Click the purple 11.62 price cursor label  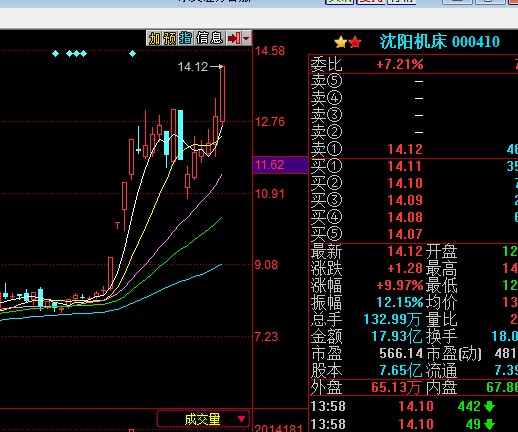tap(280, 165)
